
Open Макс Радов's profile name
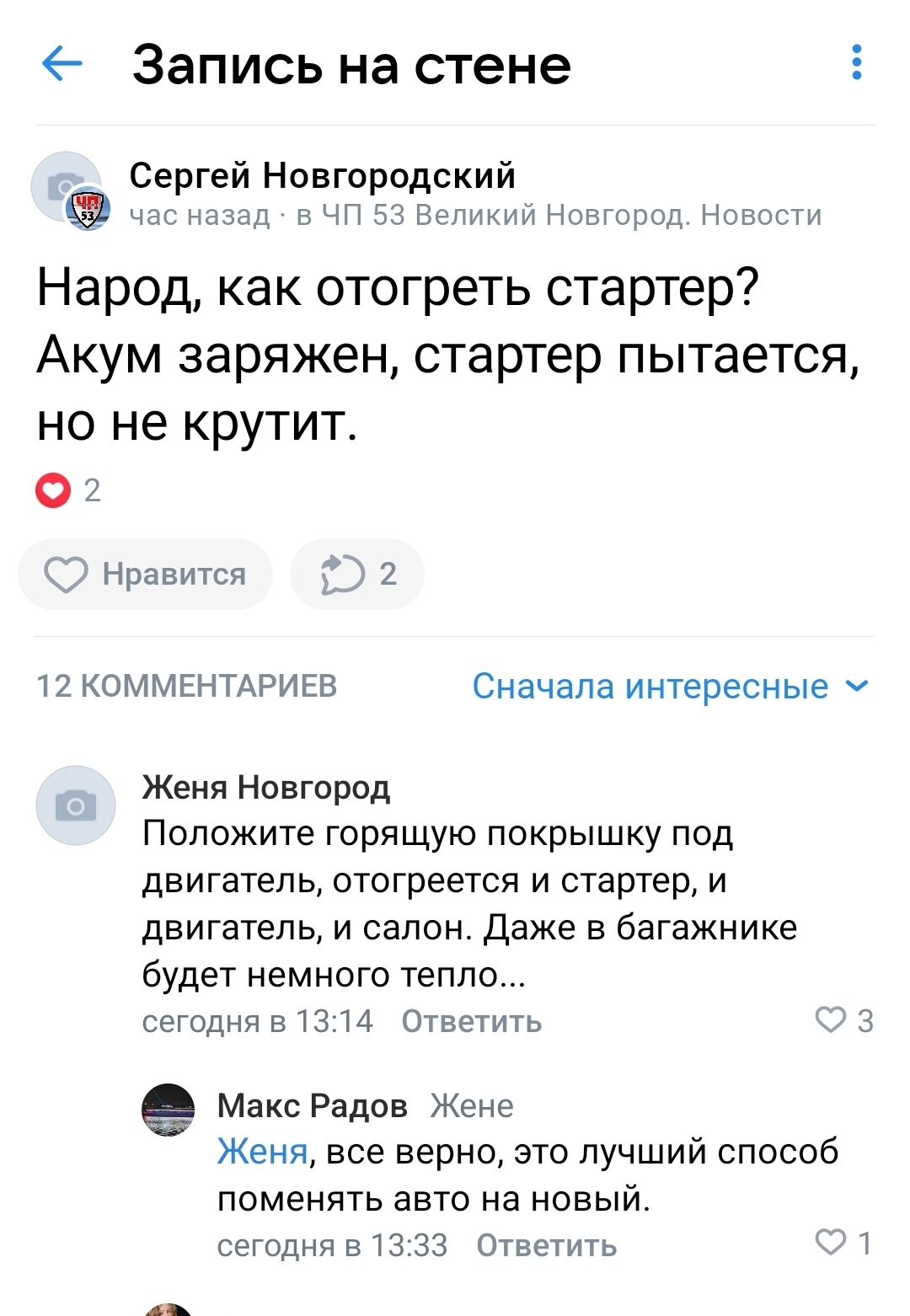[x=312, y=1105]
